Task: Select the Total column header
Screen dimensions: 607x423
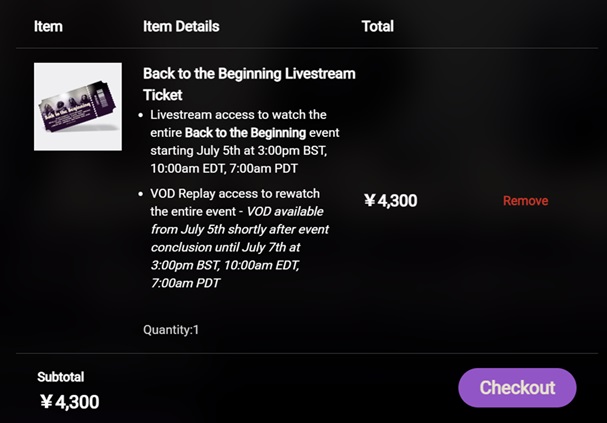Action: point(377,26)
